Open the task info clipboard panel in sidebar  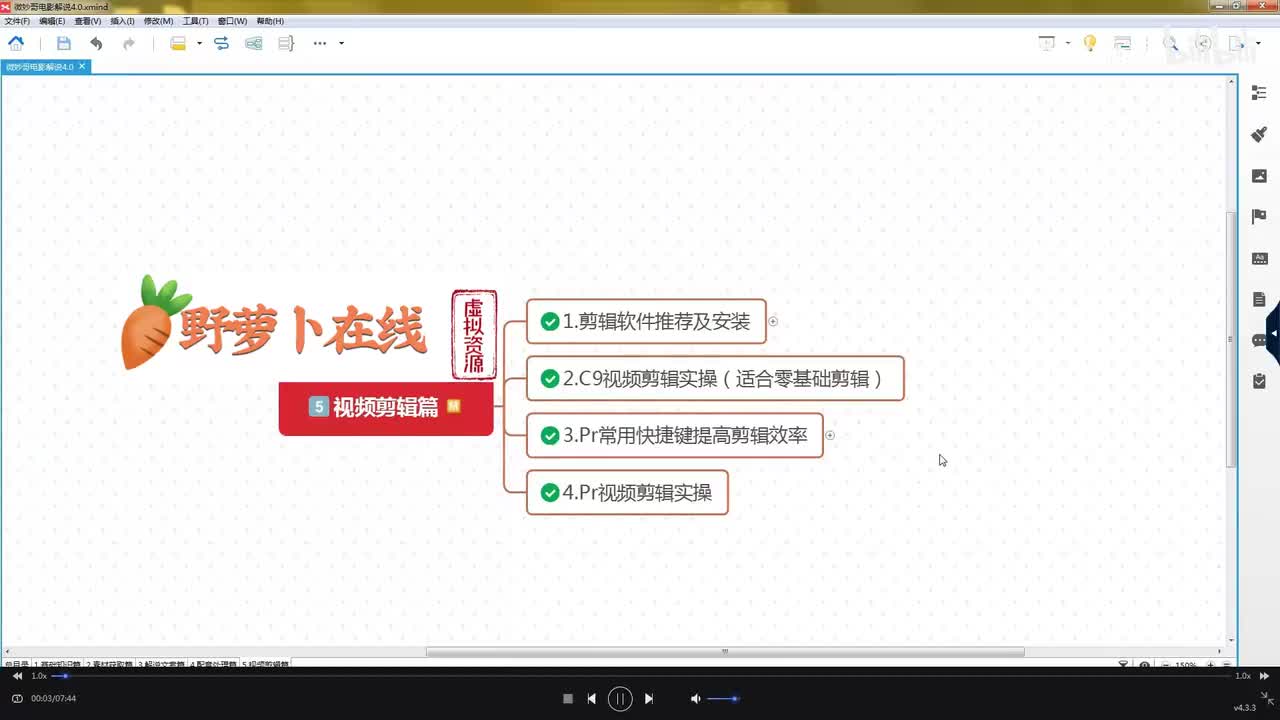[x=1259, y=381]
